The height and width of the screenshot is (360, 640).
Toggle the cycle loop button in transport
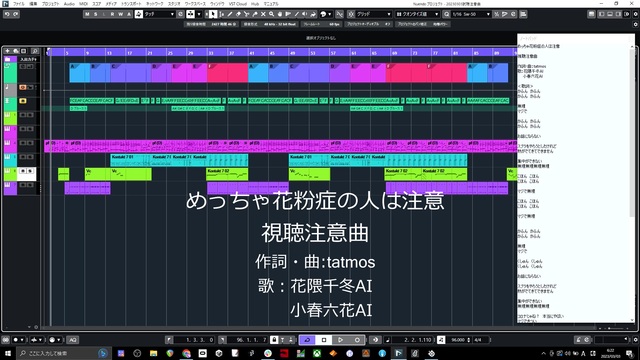point(307,340)
